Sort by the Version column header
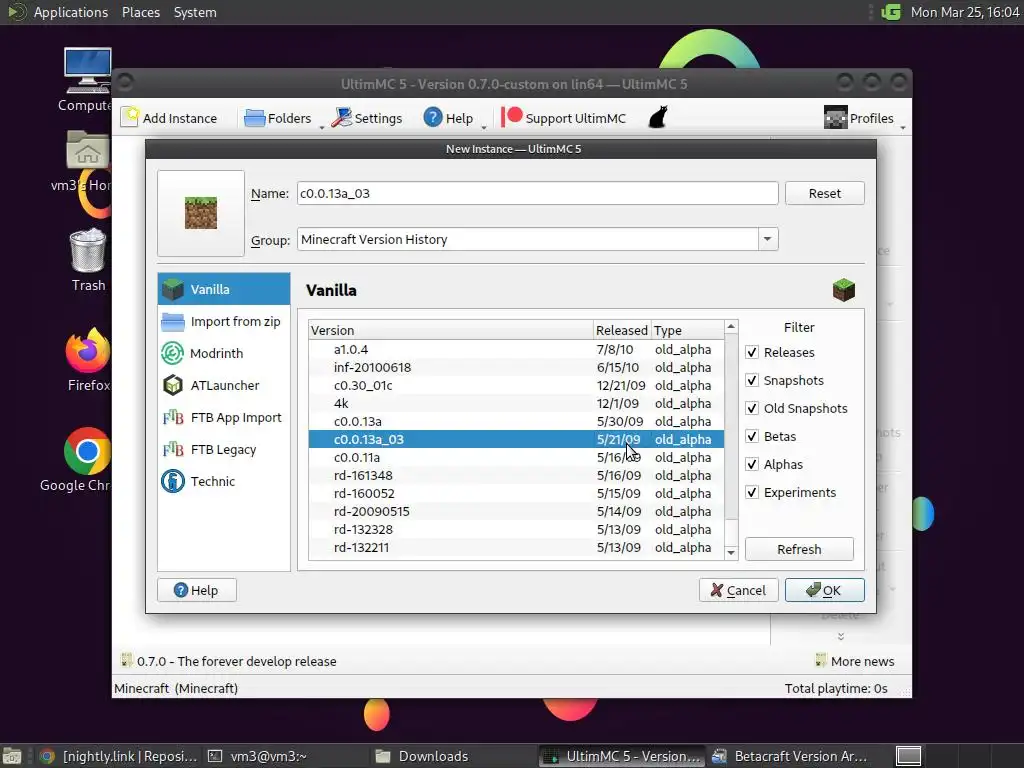 (451, 330)
